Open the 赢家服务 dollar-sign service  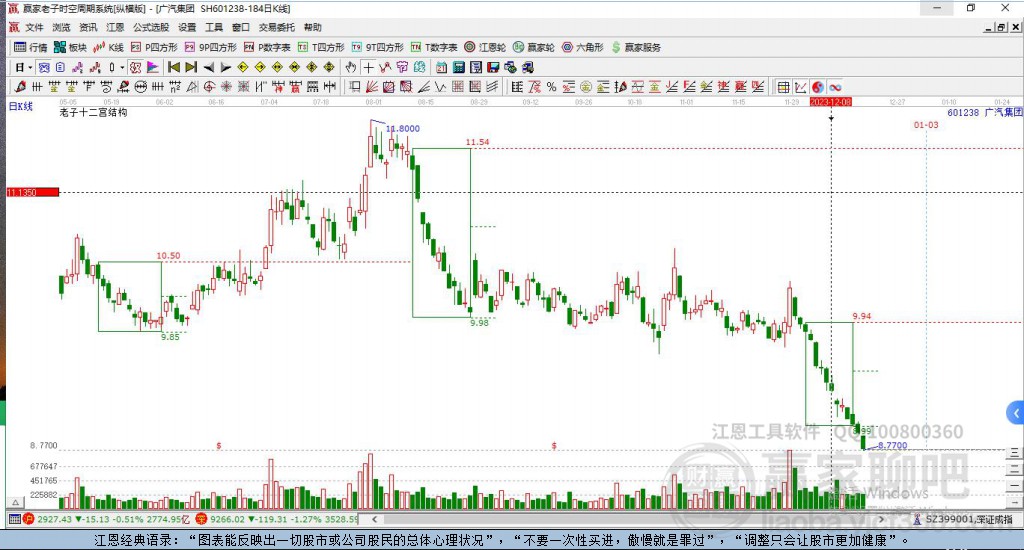click(636, 47)
